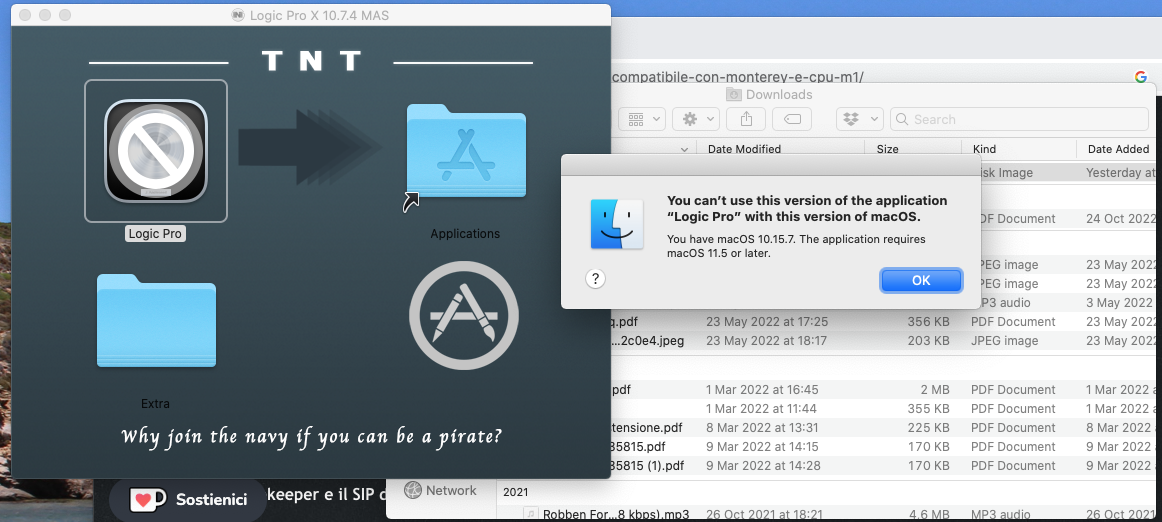Select the ...2c0e4.jpeg file row

coord(826,340)
